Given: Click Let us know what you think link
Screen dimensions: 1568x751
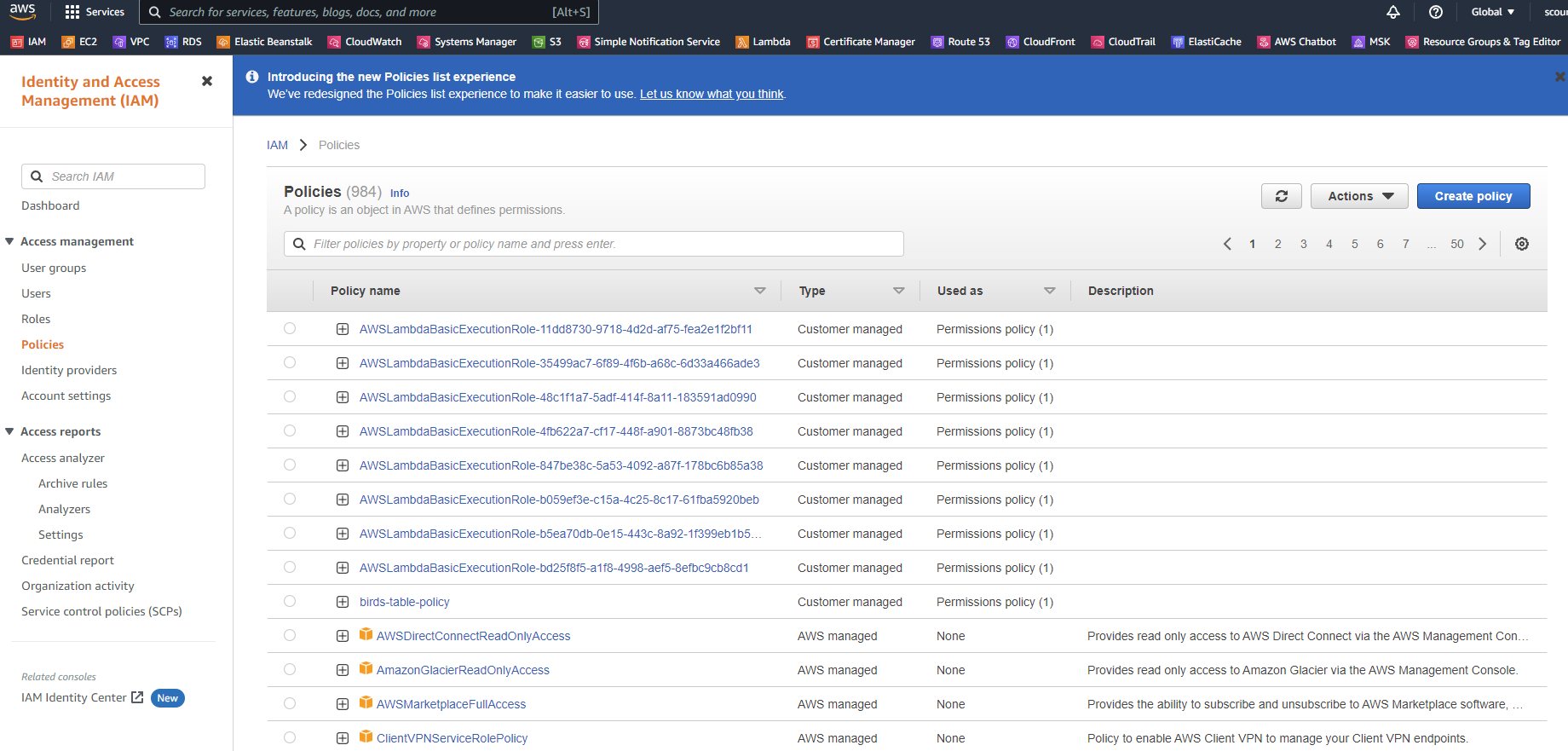Looking at the screenshot, I should click(x=712, y=94).
